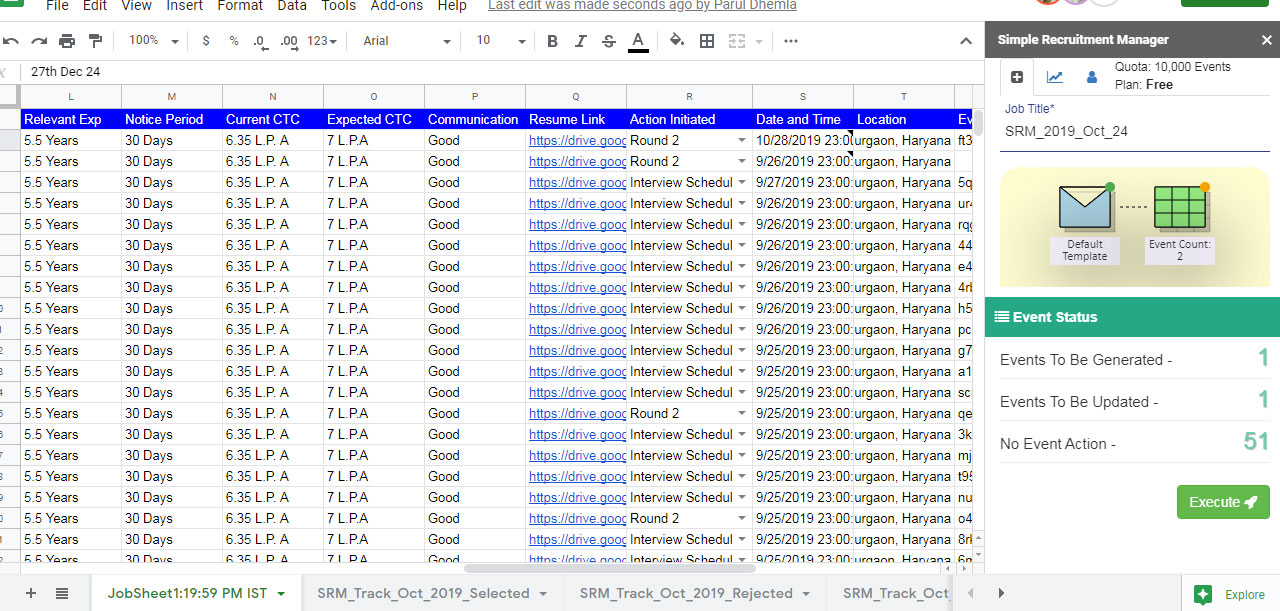This screenshot has height=611, width=1280.
Task: Click the horizontal scrollbar of the sheet
Action: pyautogui.click(x=610, y=568)
